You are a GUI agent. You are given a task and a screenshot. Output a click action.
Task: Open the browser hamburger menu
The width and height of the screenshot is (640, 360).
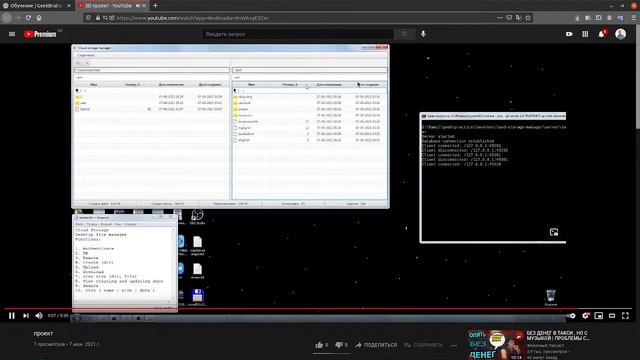(x=633, y=18)
